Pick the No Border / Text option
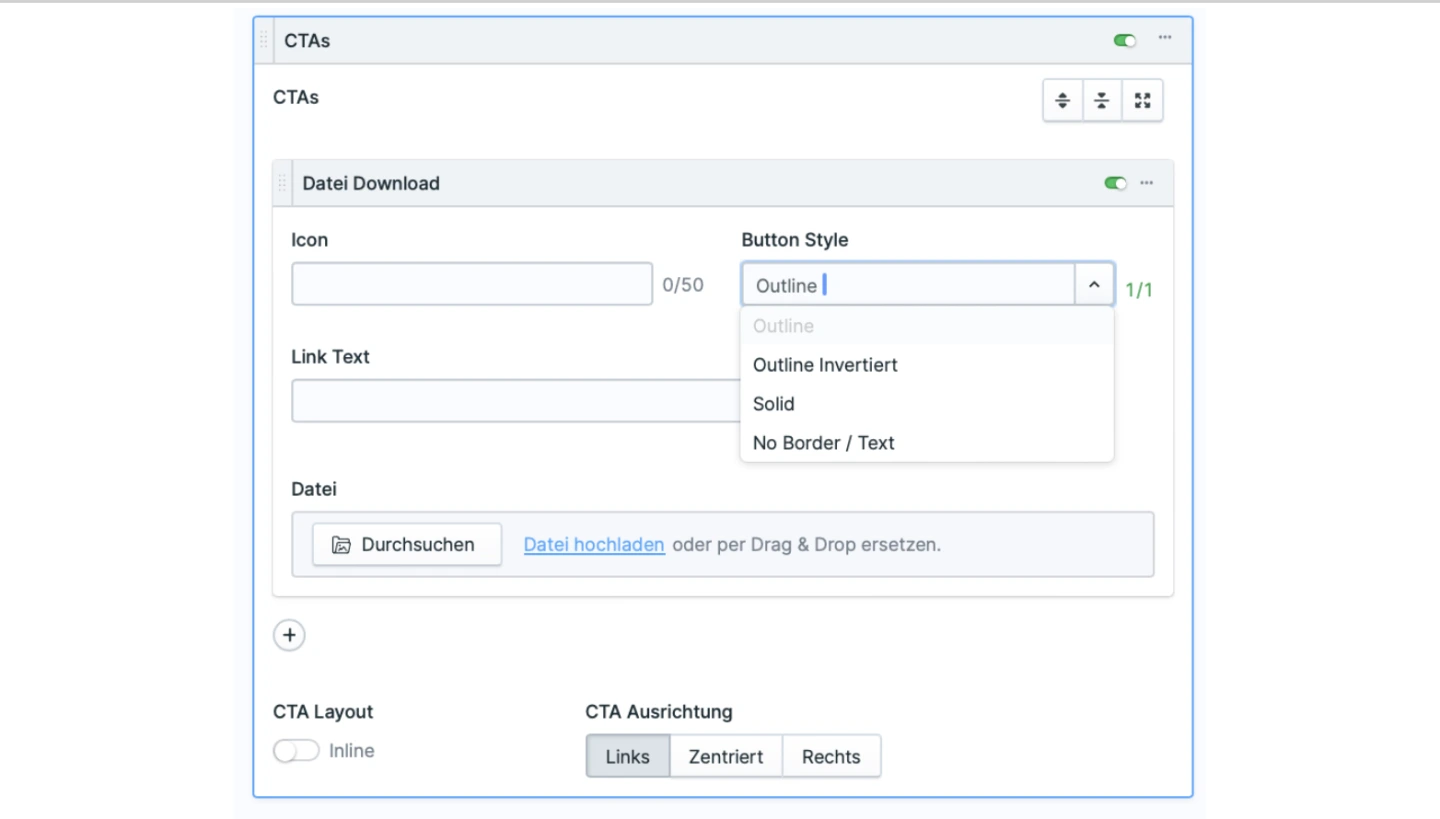1440x819 pixels. click(x=824, y=443)
